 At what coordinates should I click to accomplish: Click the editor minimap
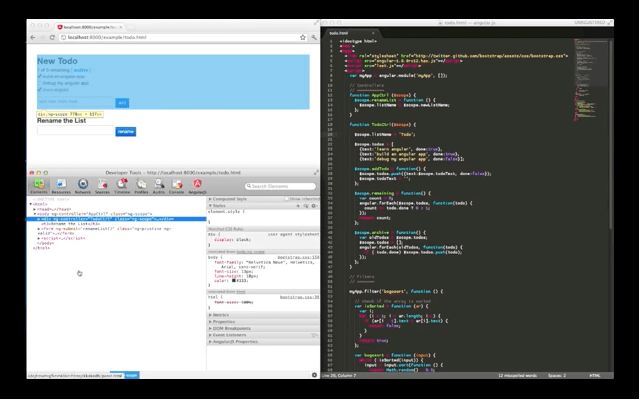click(591, 80)
